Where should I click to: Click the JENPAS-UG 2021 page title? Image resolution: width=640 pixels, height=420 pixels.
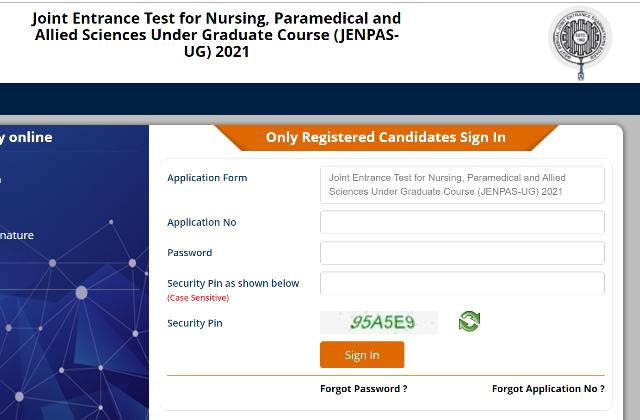[x=216, y=35]
